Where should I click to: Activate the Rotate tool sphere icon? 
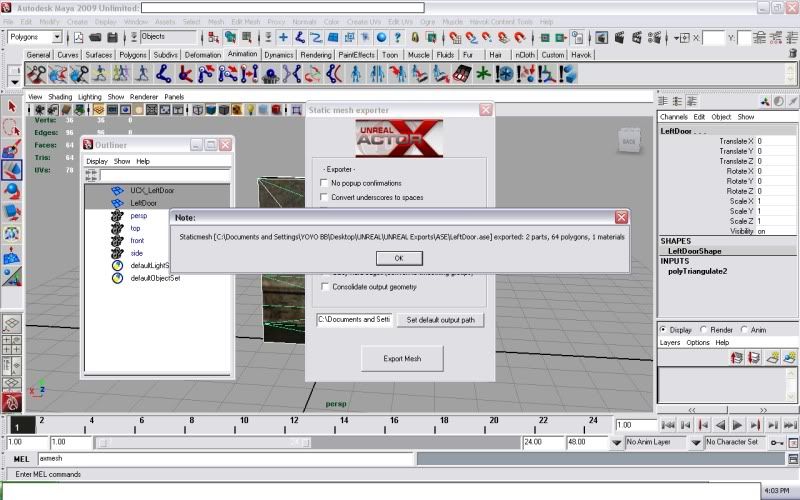[x=12, y=191]
